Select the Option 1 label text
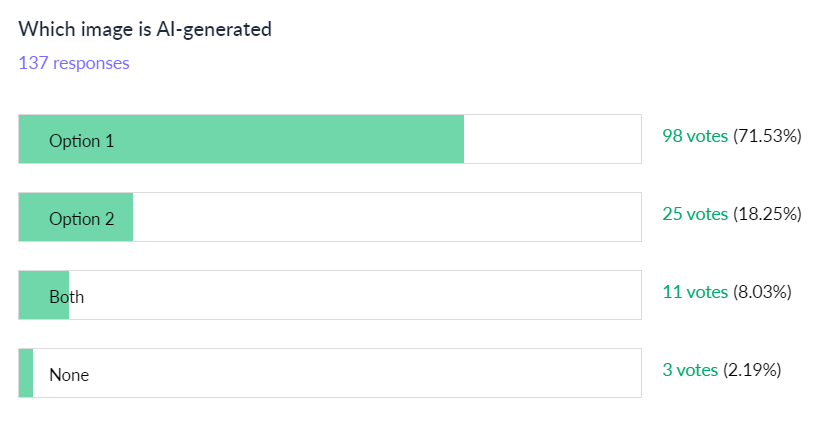 click(82, 141)
